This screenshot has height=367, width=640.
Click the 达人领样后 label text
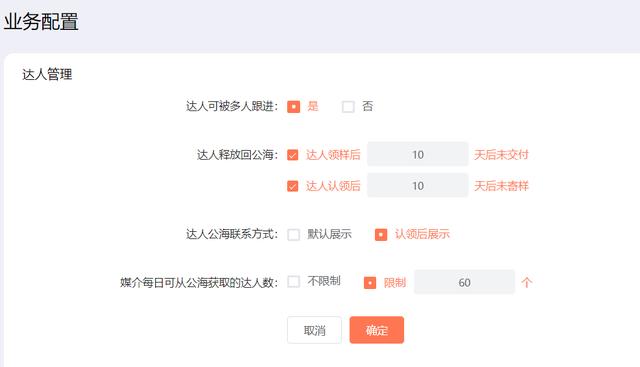[x=333, y=155]
